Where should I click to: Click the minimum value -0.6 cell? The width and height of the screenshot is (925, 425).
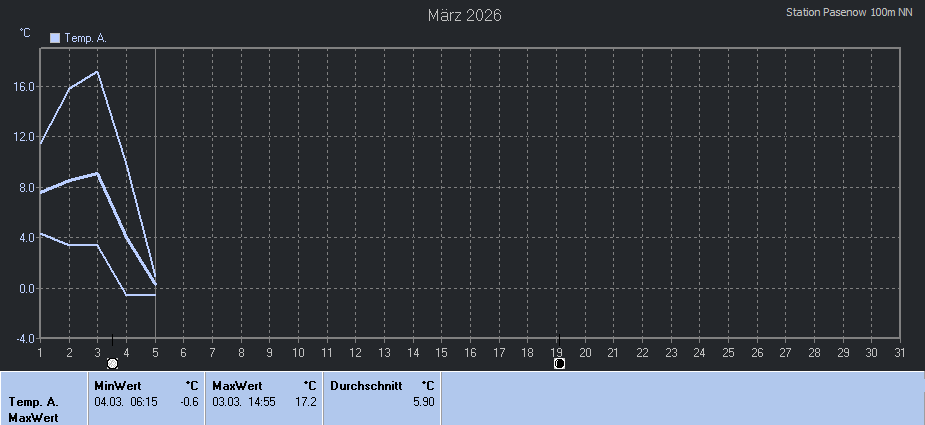tap(188, 401)
